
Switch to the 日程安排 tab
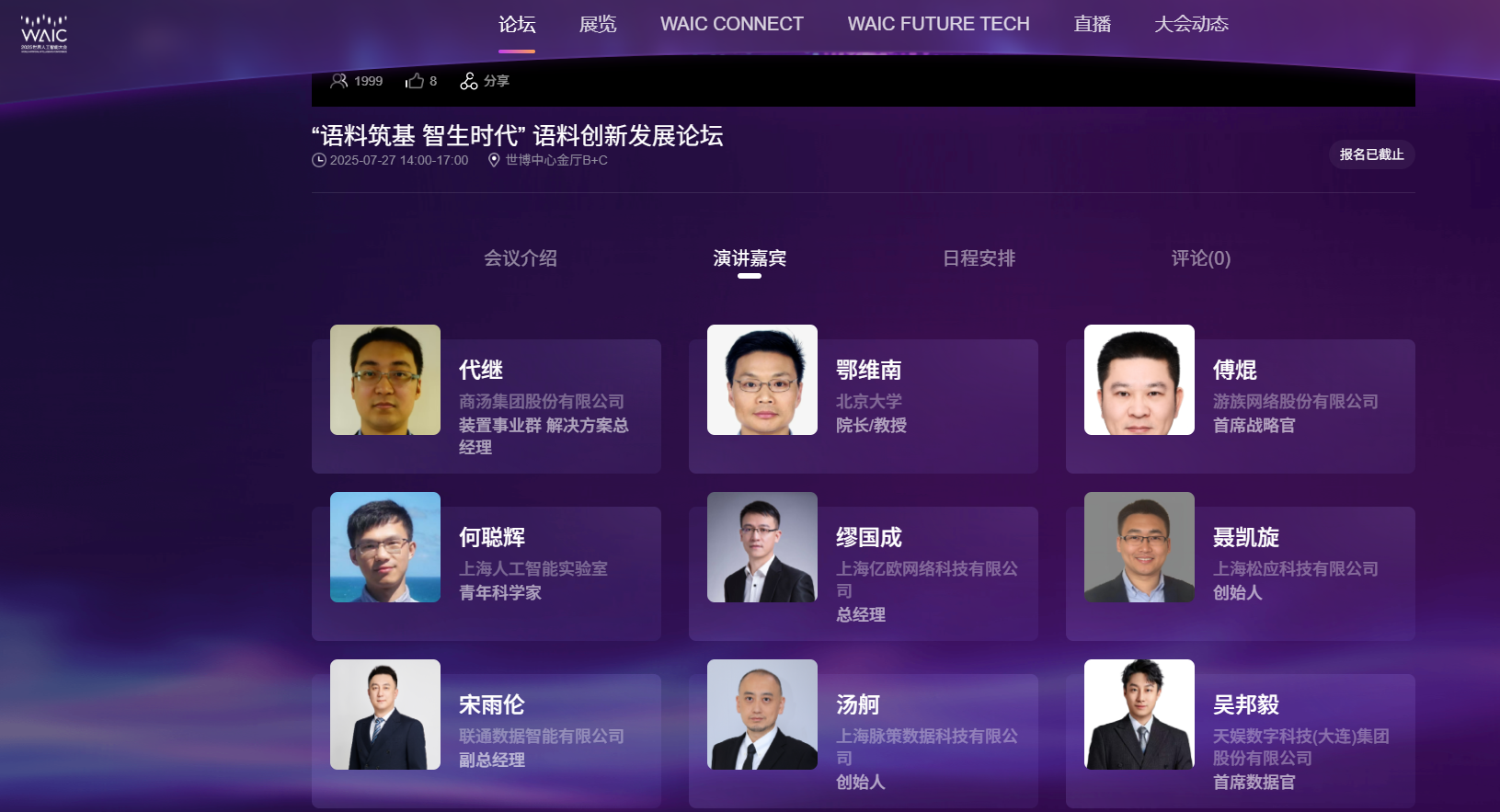(979, 258)
